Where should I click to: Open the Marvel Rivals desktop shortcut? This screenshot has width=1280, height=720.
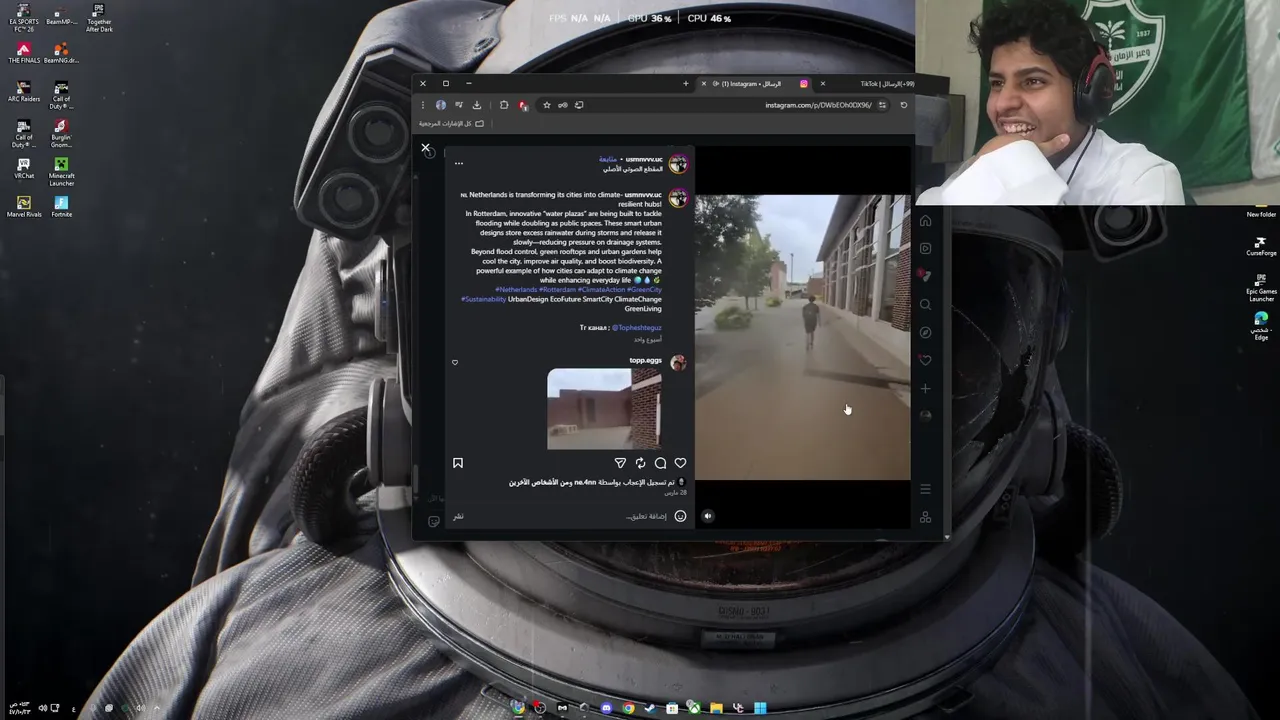click(24, 207)
